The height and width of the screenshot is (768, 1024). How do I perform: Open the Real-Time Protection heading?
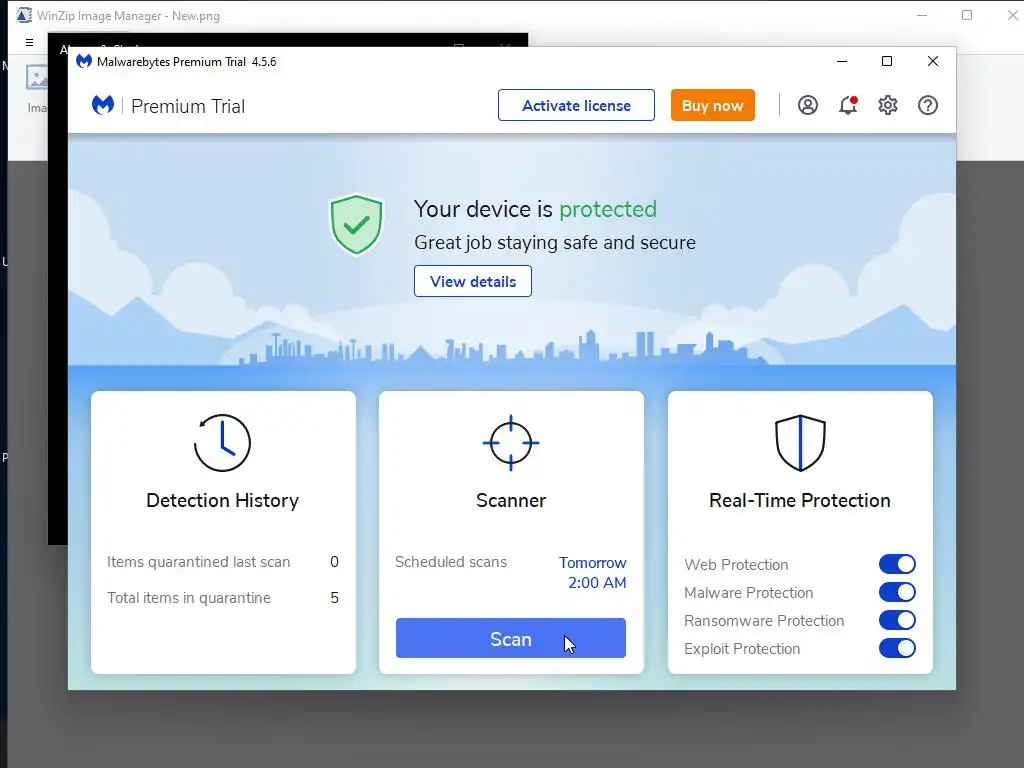800,500
